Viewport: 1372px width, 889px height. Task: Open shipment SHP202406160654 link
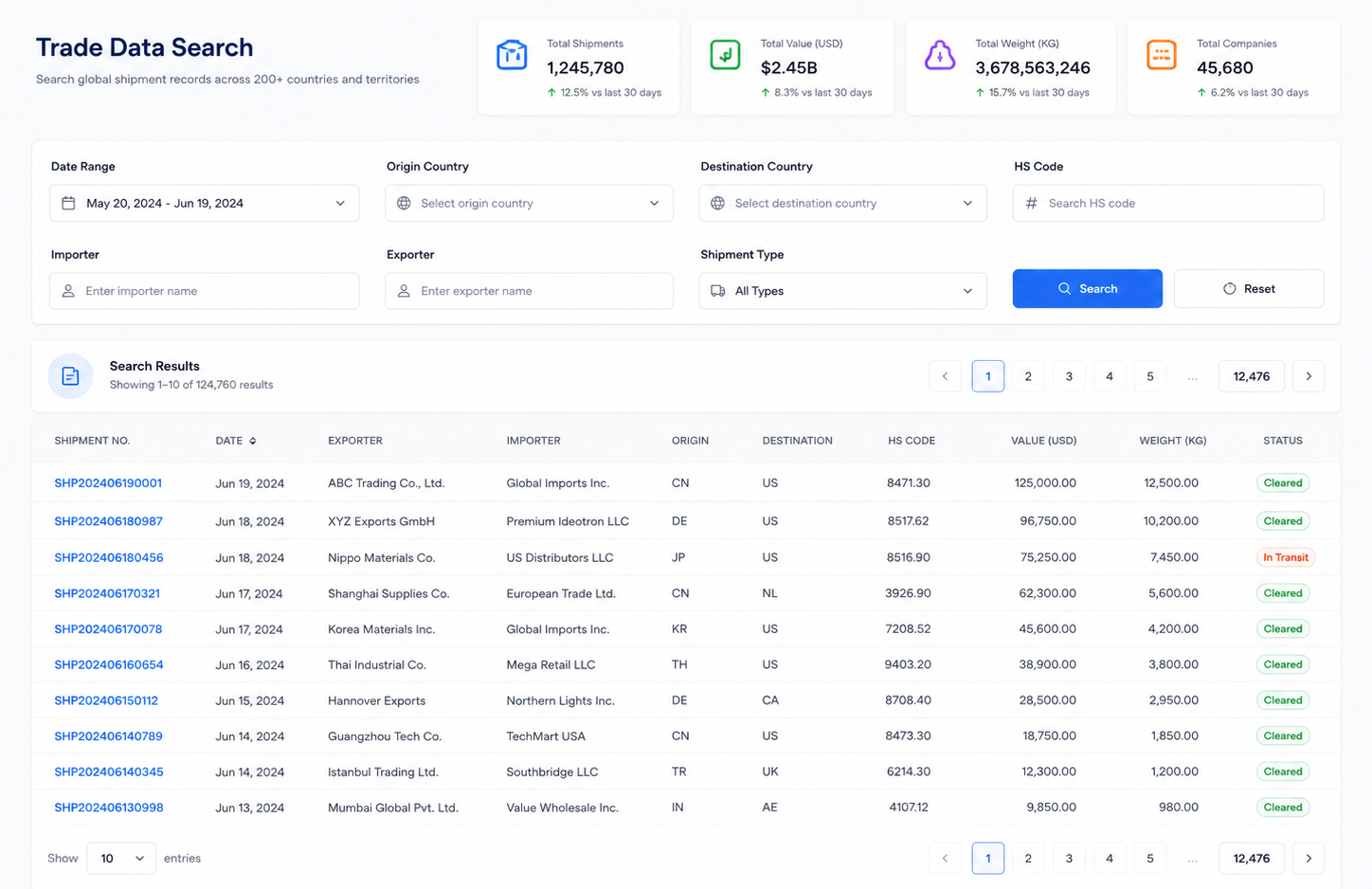coord(108,664)
